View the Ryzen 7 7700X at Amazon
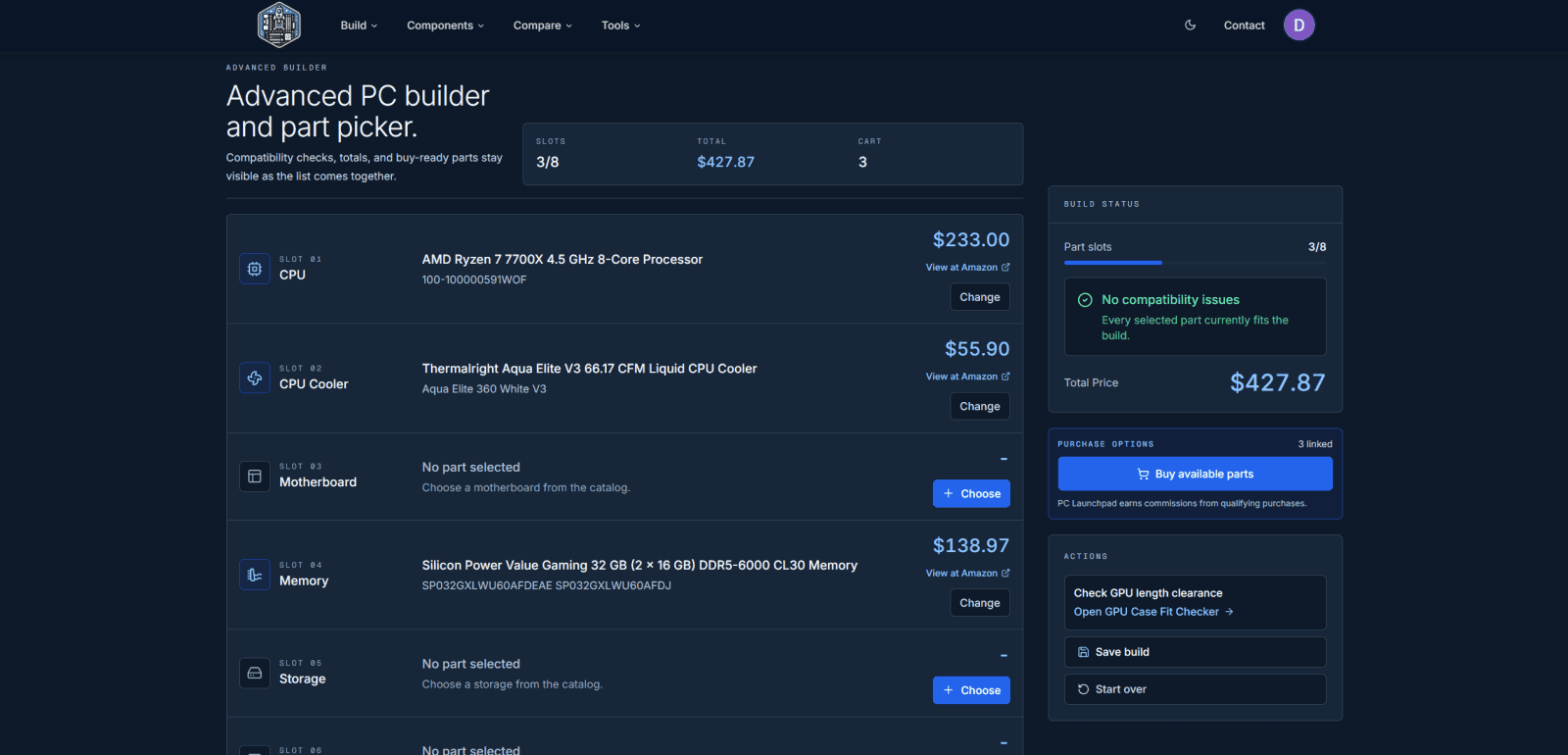The image size is (1568, 755). pos(968,268)
